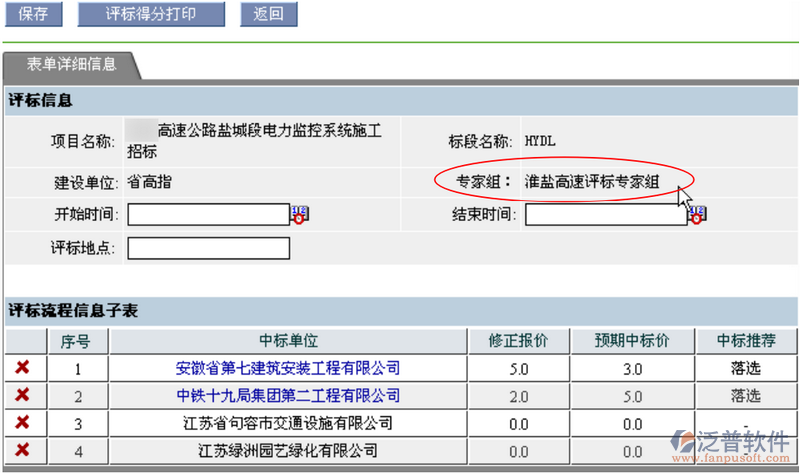Click the red X icon for row 4
Viewport: 800px width, 474px height.
point(22,451)
